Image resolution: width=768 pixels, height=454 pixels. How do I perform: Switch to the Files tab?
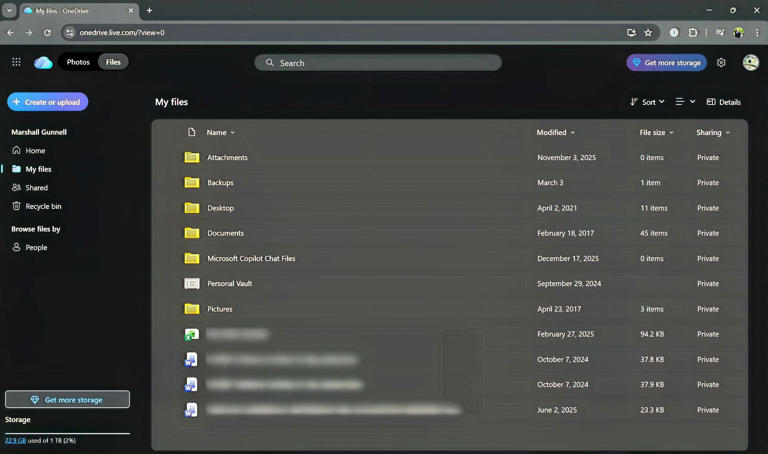113,62
